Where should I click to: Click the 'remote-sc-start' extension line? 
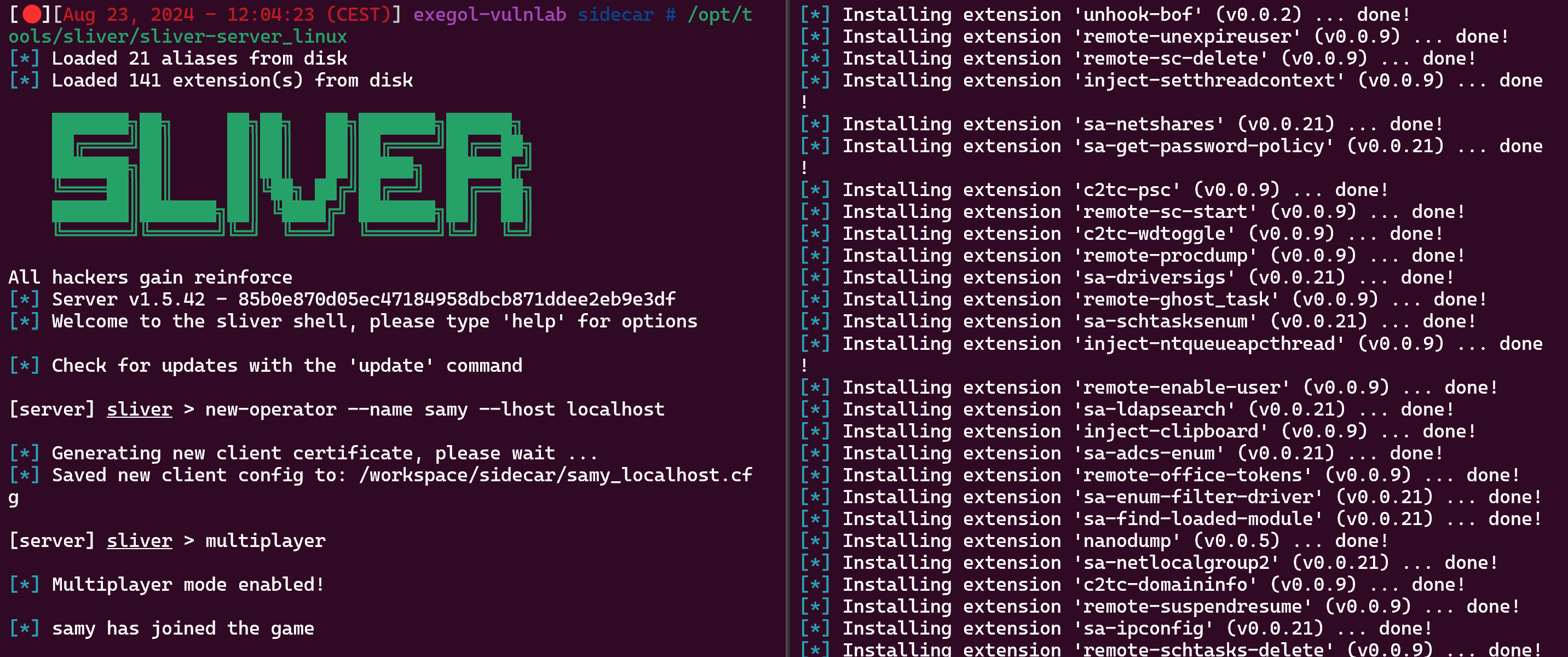point(1132,212)
